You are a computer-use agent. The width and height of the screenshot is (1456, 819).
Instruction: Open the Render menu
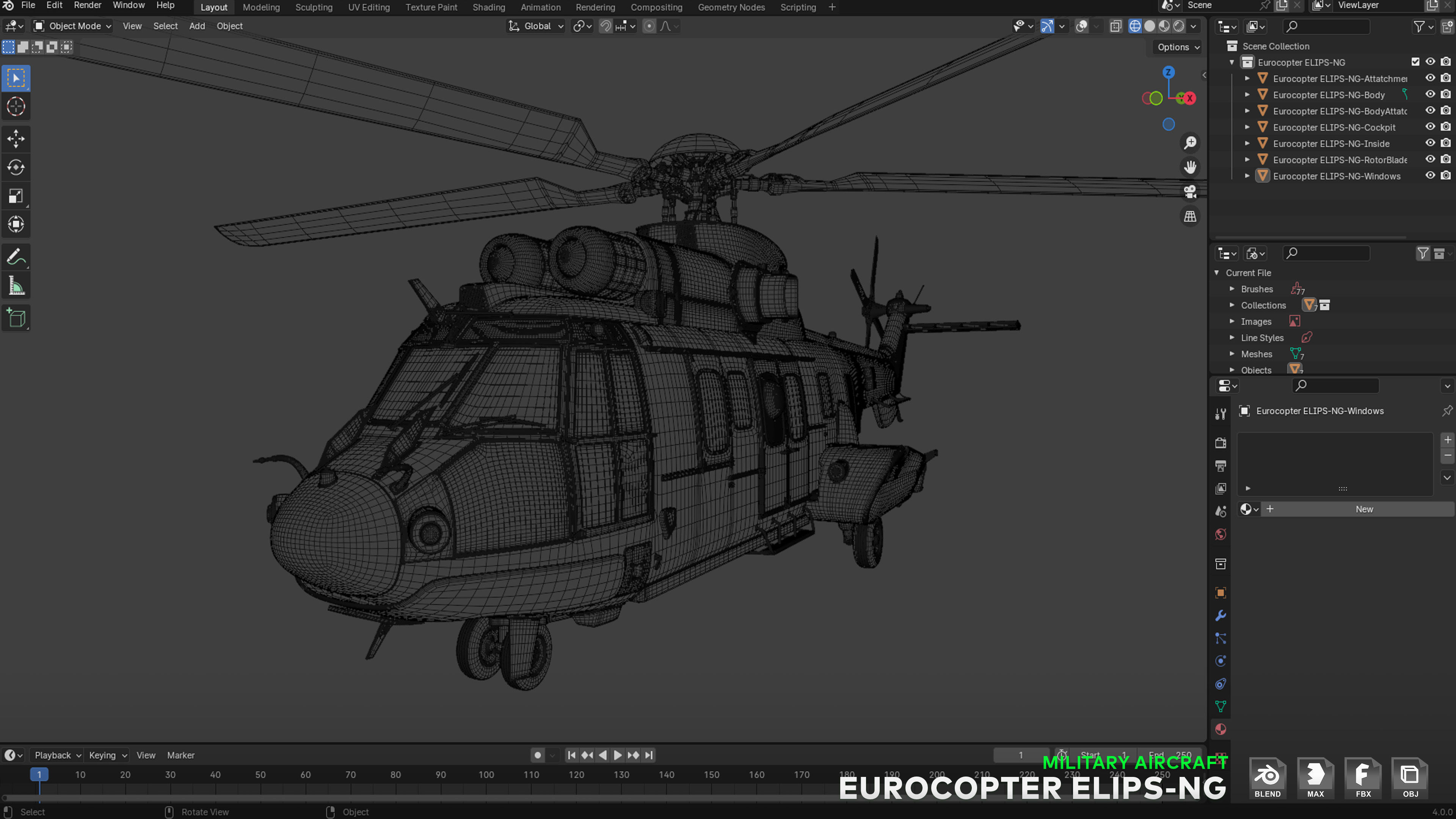pyautogui.click(x=87, y=6)
